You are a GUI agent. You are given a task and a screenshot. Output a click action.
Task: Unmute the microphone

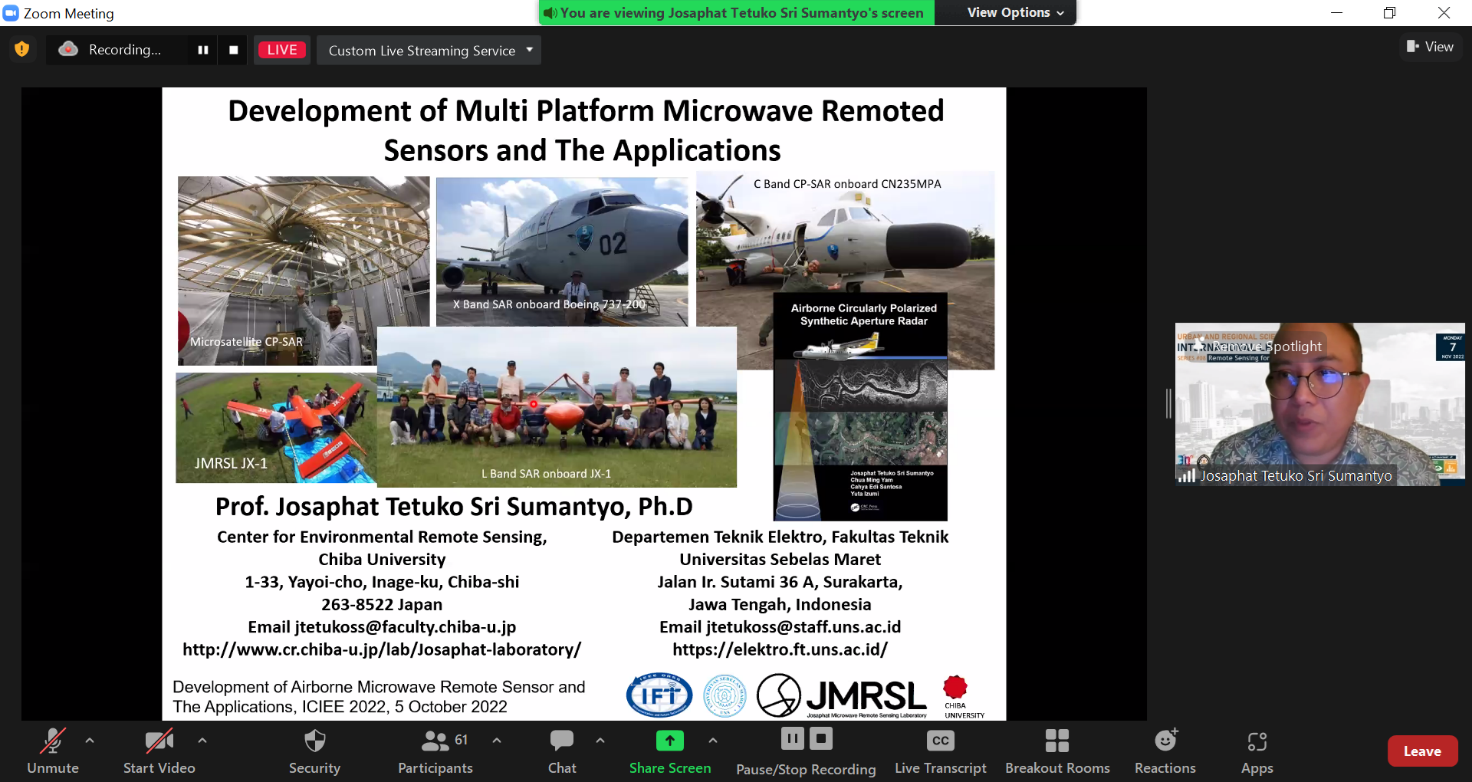[x=52, y=751]
